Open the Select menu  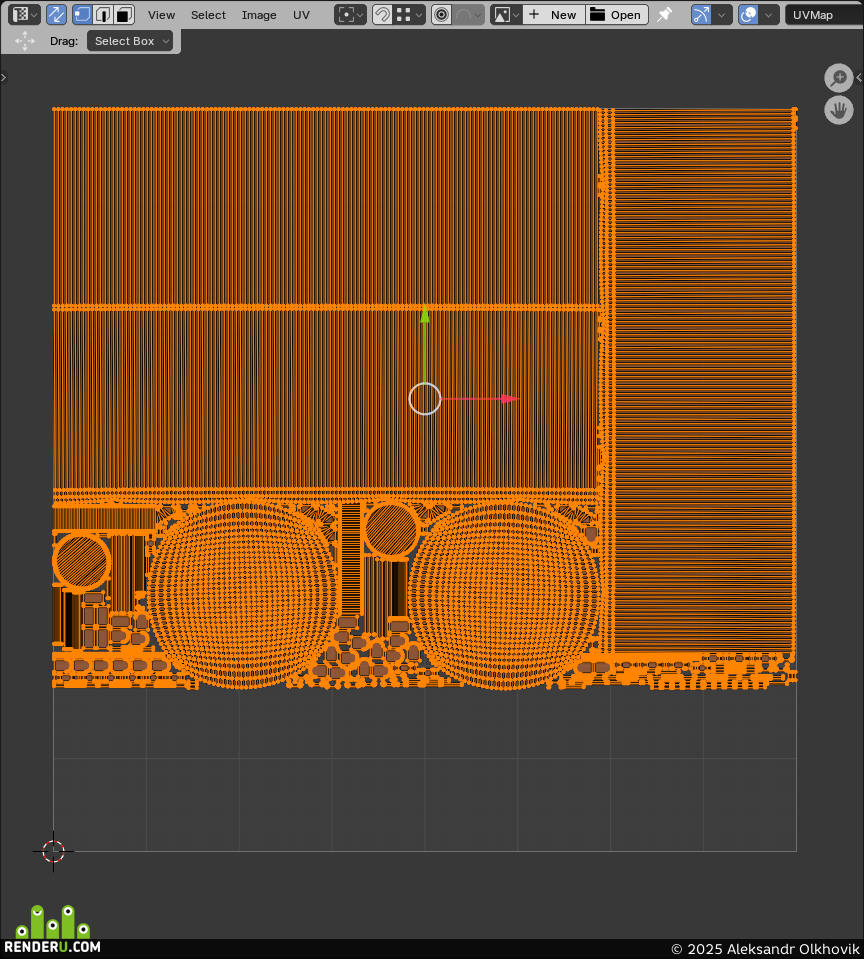pyautogui.click(x=208, y=15)
